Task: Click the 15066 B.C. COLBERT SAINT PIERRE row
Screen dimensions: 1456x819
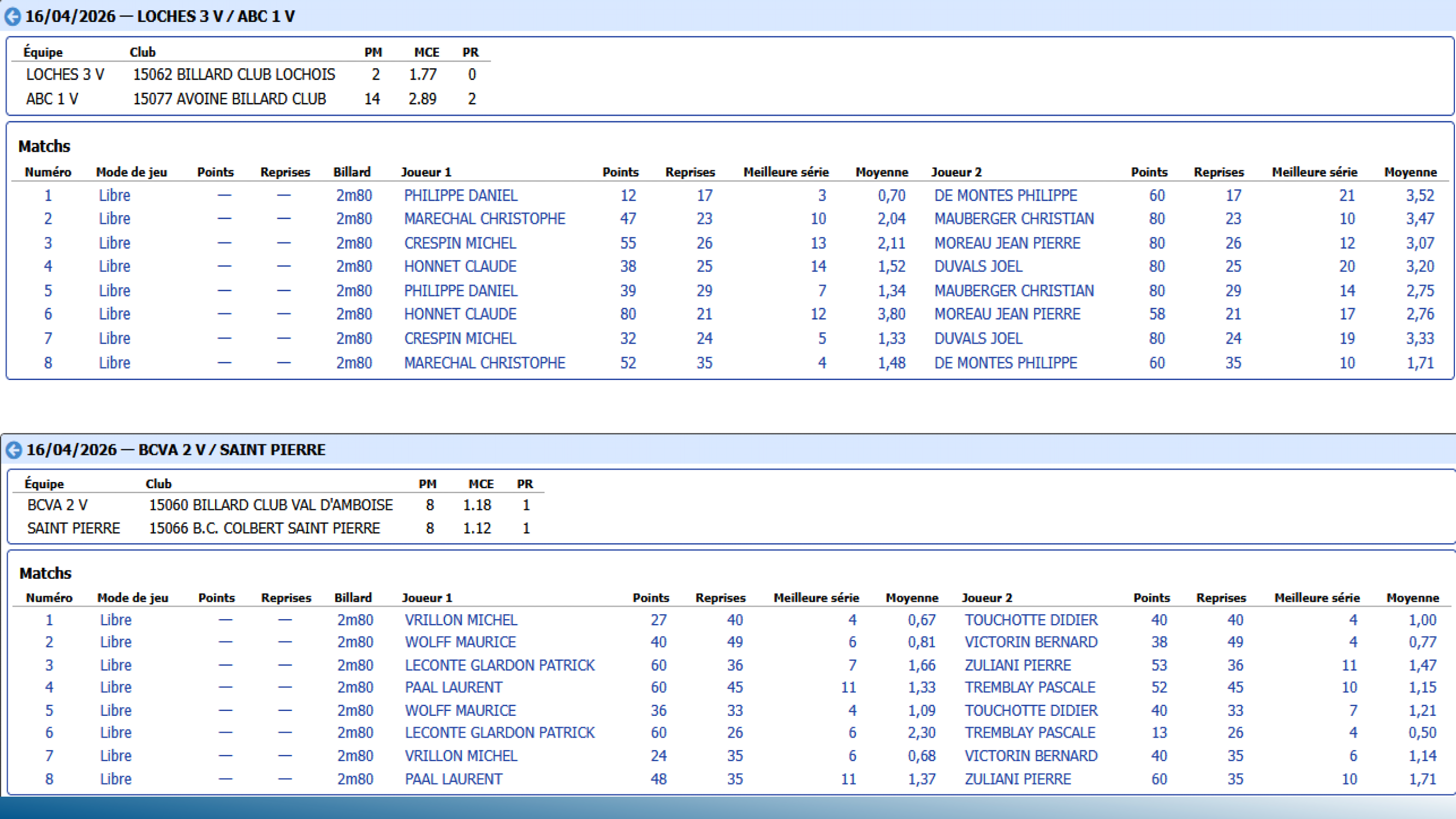Action: point(264,528)
